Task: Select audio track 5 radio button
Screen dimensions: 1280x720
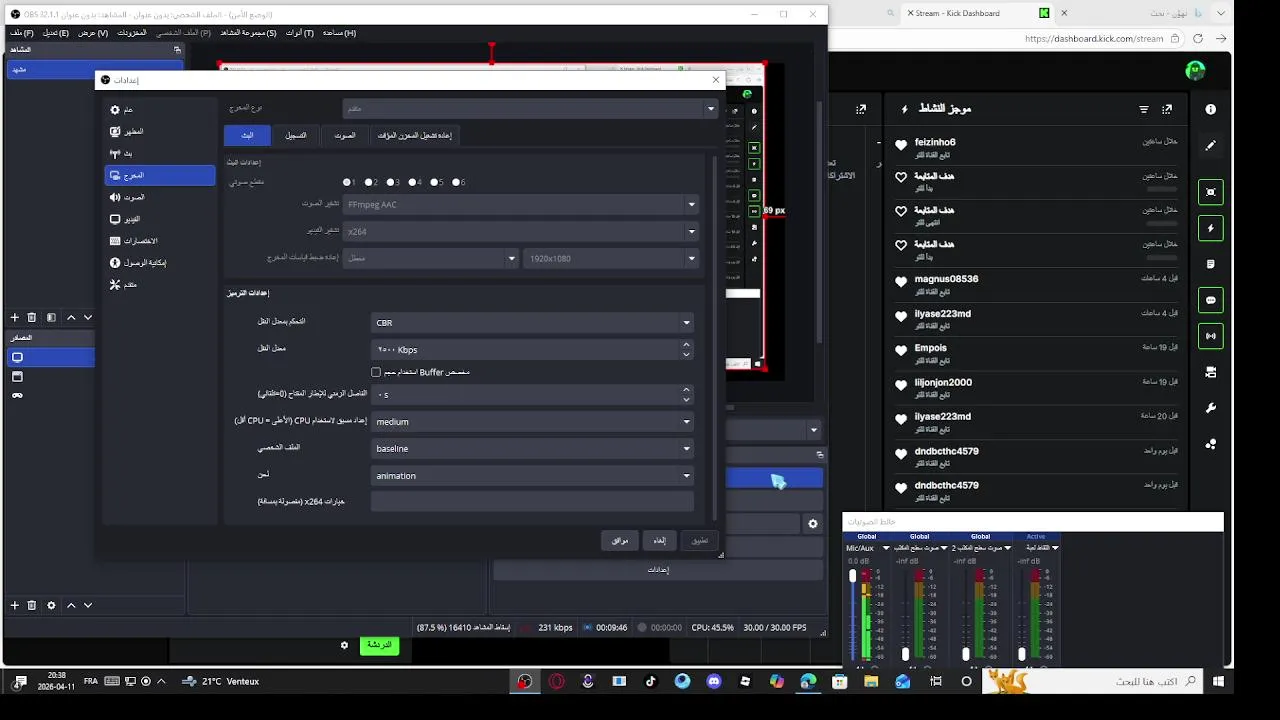Action: click(x=435, y=182)
